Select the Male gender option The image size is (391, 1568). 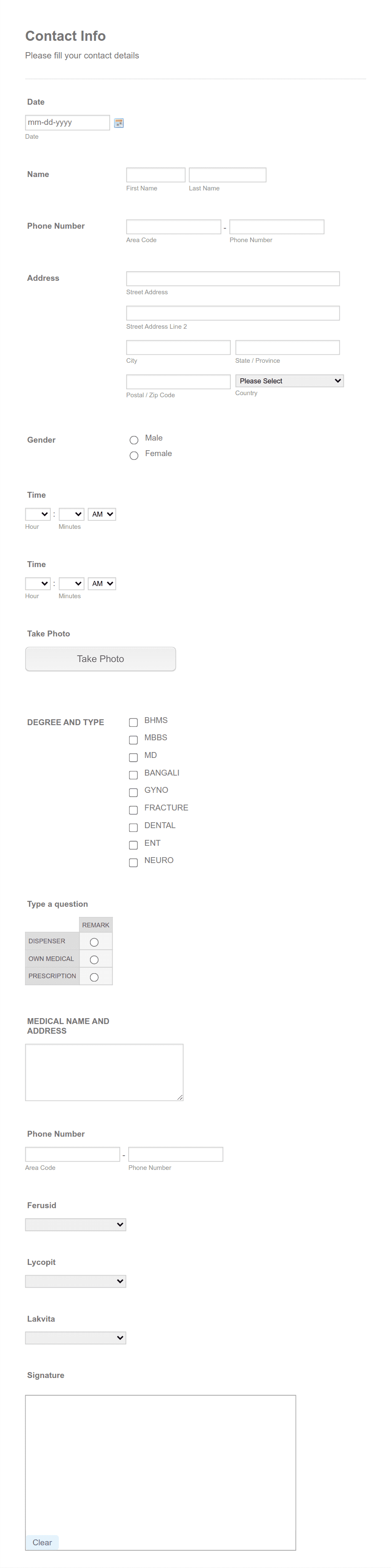(134, 439)
